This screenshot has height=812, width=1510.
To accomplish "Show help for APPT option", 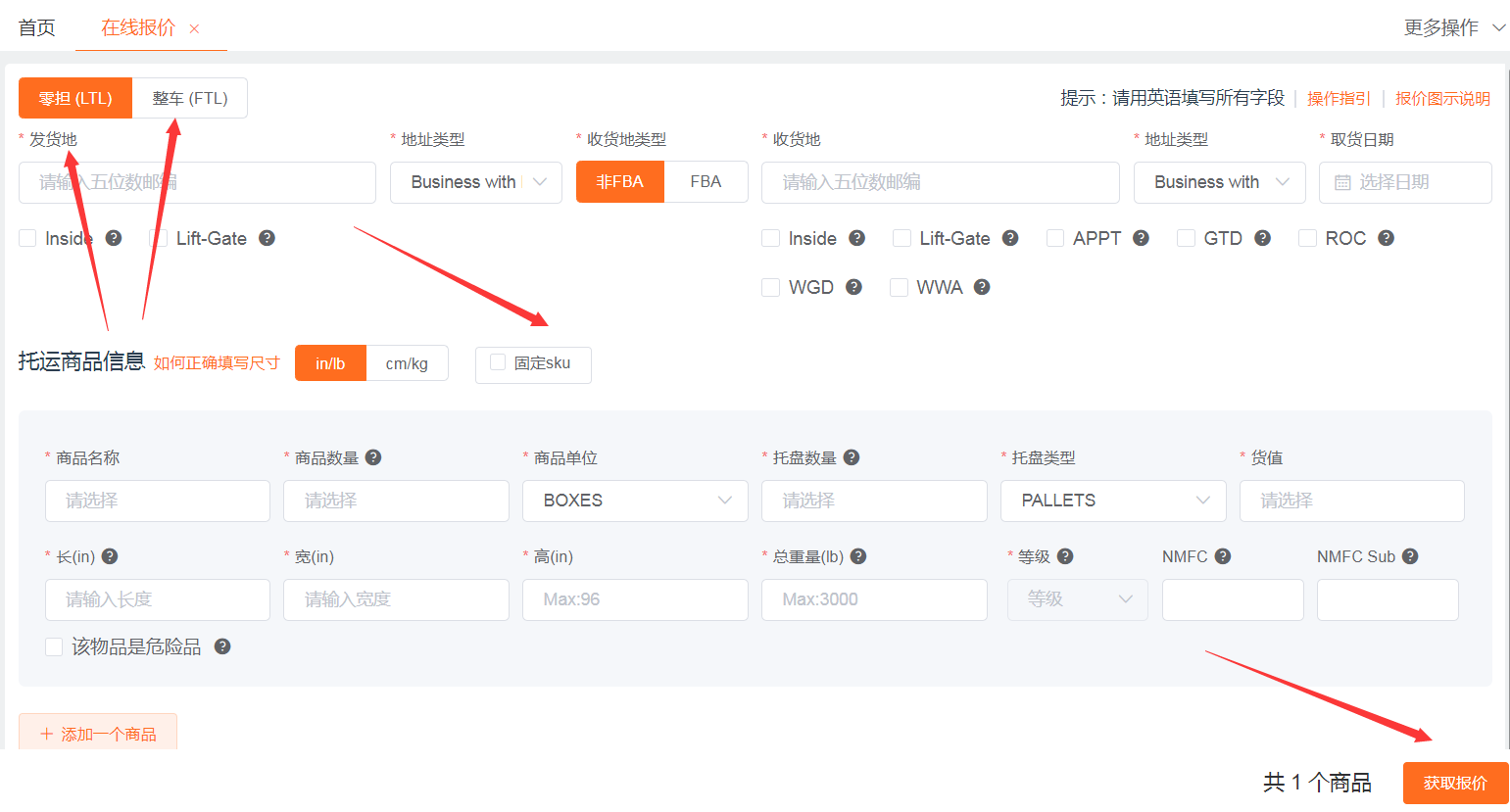I will point(1141,238).
